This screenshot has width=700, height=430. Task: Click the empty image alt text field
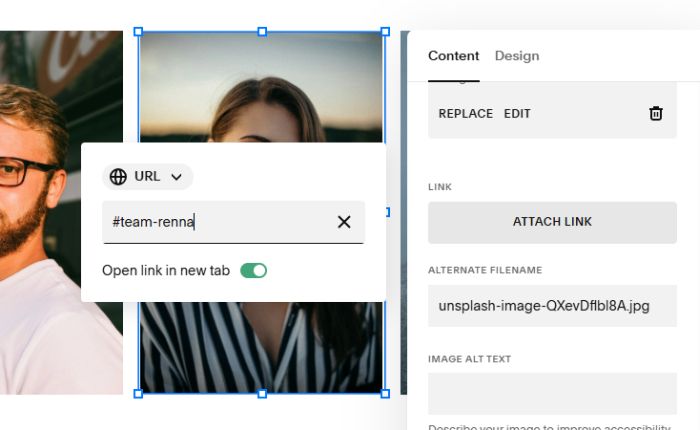click(552, 394)
